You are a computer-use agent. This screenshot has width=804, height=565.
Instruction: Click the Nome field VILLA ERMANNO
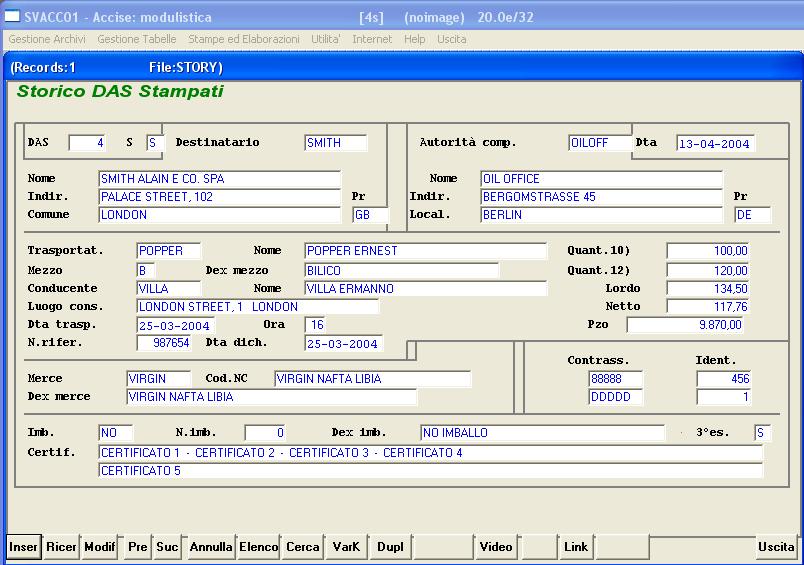point(426,289)
